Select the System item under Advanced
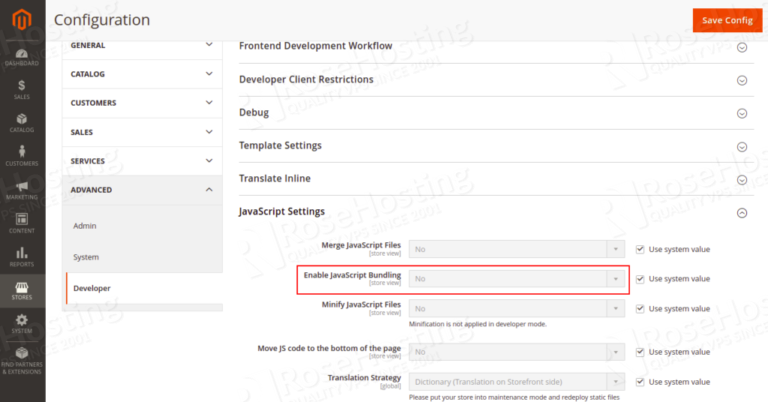This screenshot has height=402, width=768. point(86,257)
